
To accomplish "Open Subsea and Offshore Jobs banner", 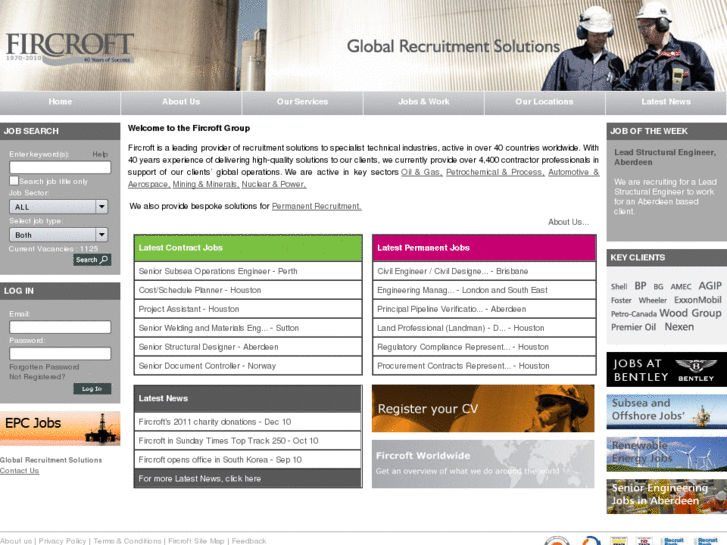I will (x=667, y=411).
